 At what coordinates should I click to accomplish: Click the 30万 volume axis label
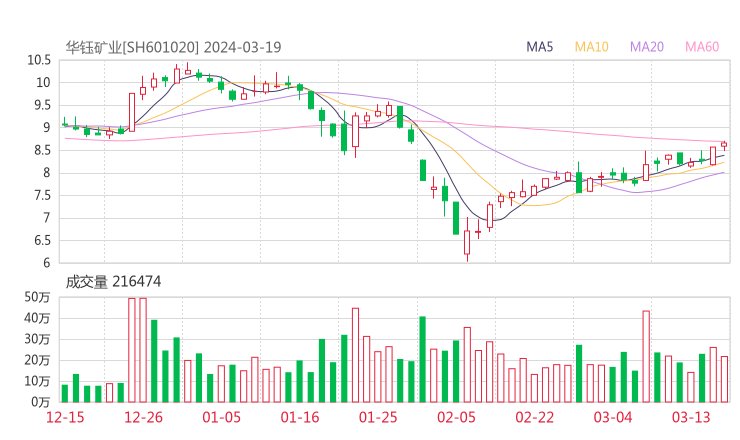37,339
